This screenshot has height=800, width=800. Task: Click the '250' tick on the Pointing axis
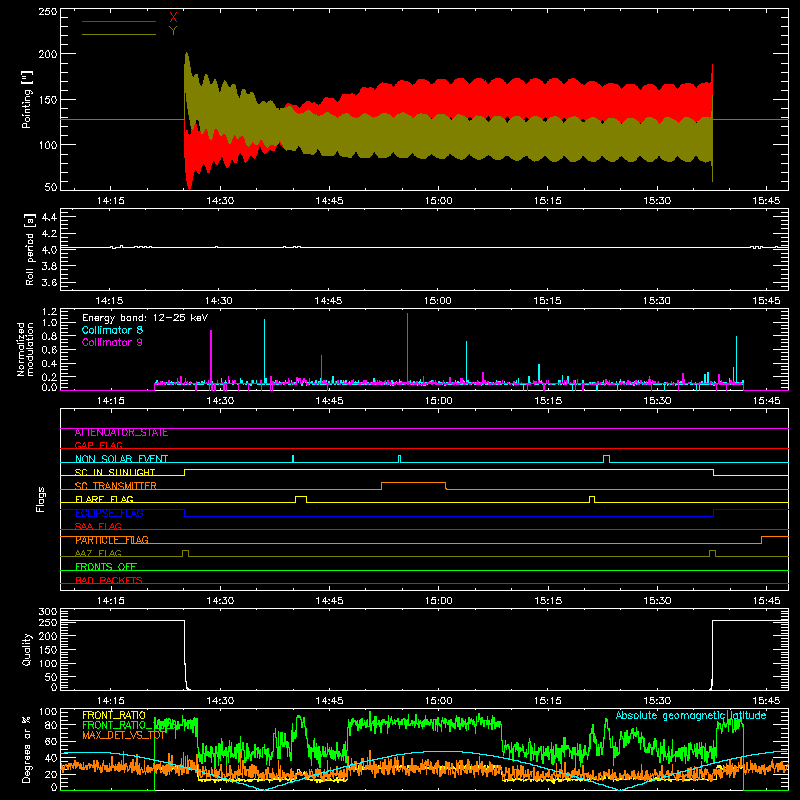pos(47,12)
